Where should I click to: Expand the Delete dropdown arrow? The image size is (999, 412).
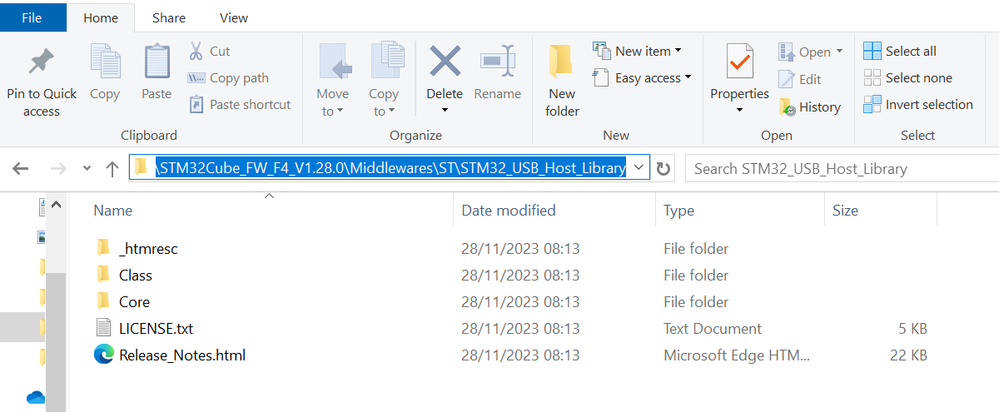point(445,111)
